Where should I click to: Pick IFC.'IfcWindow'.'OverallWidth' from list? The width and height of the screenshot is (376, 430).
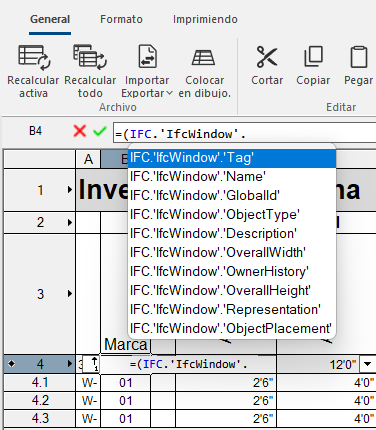point(232,253)
